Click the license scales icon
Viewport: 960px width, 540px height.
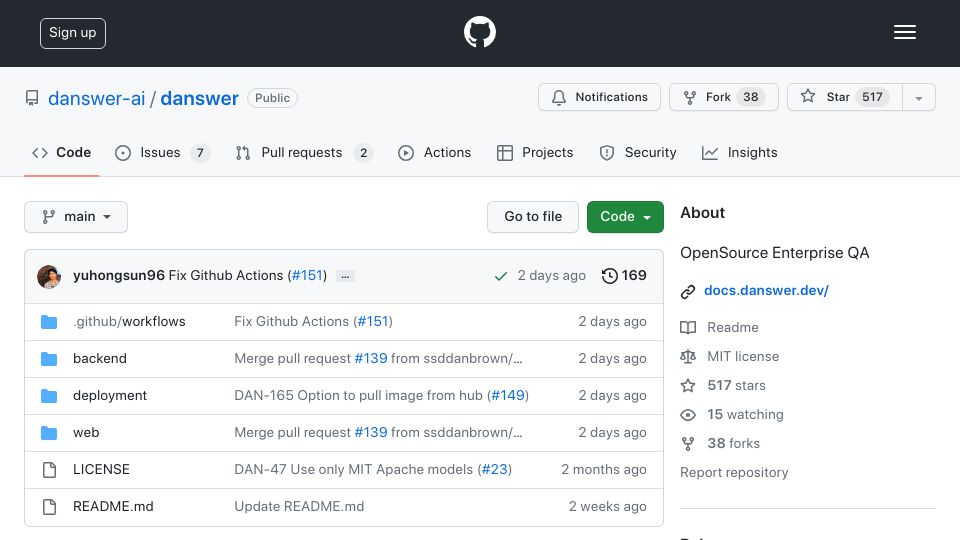coord(688,356)
